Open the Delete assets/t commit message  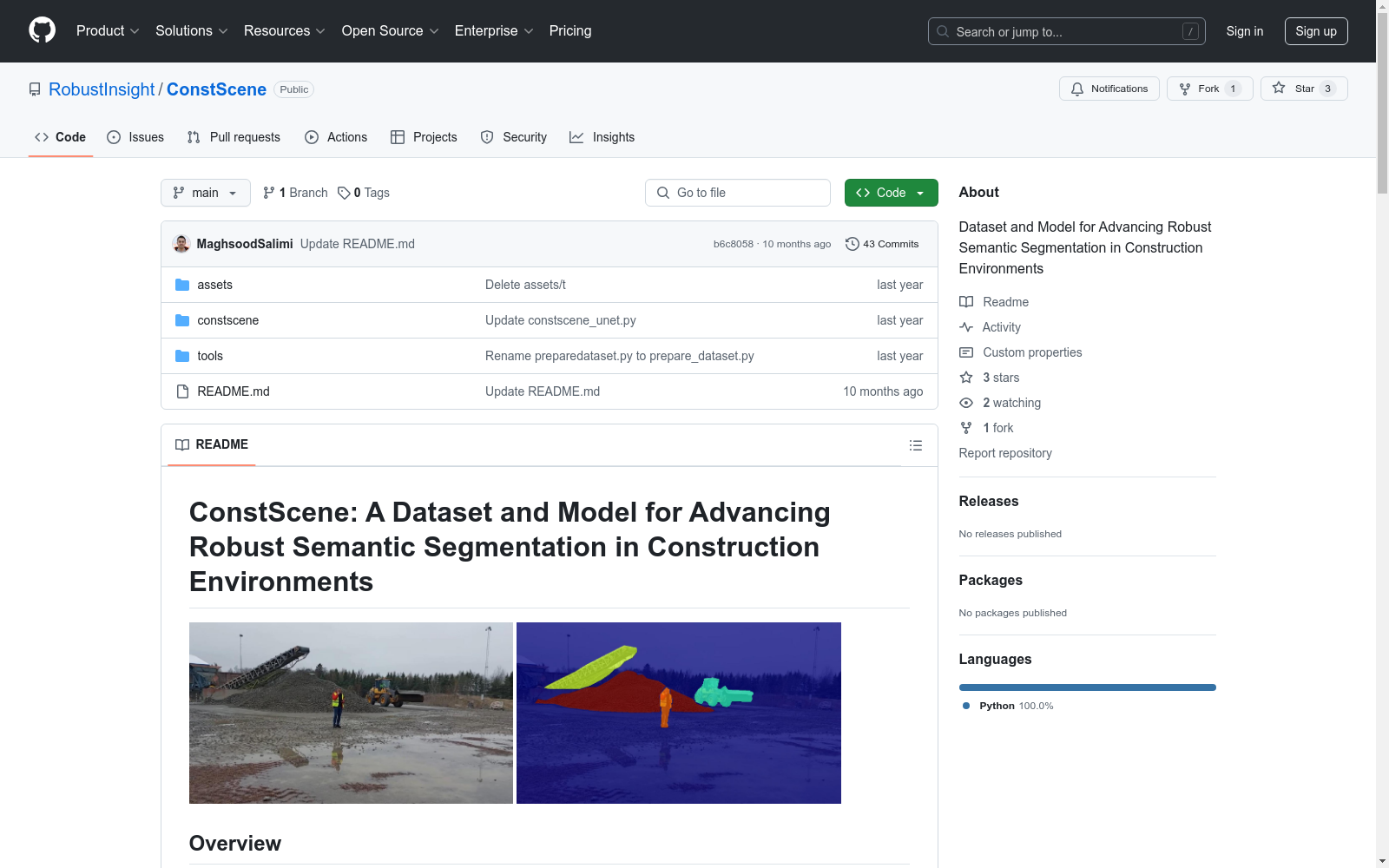pos(525,285)
